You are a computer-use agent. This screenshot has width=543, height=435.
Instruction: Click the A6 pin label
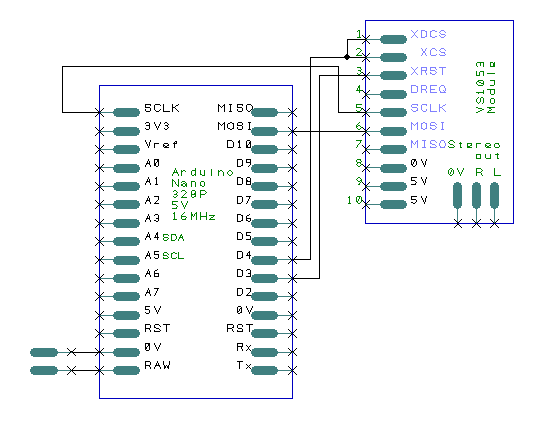point(152,274)
